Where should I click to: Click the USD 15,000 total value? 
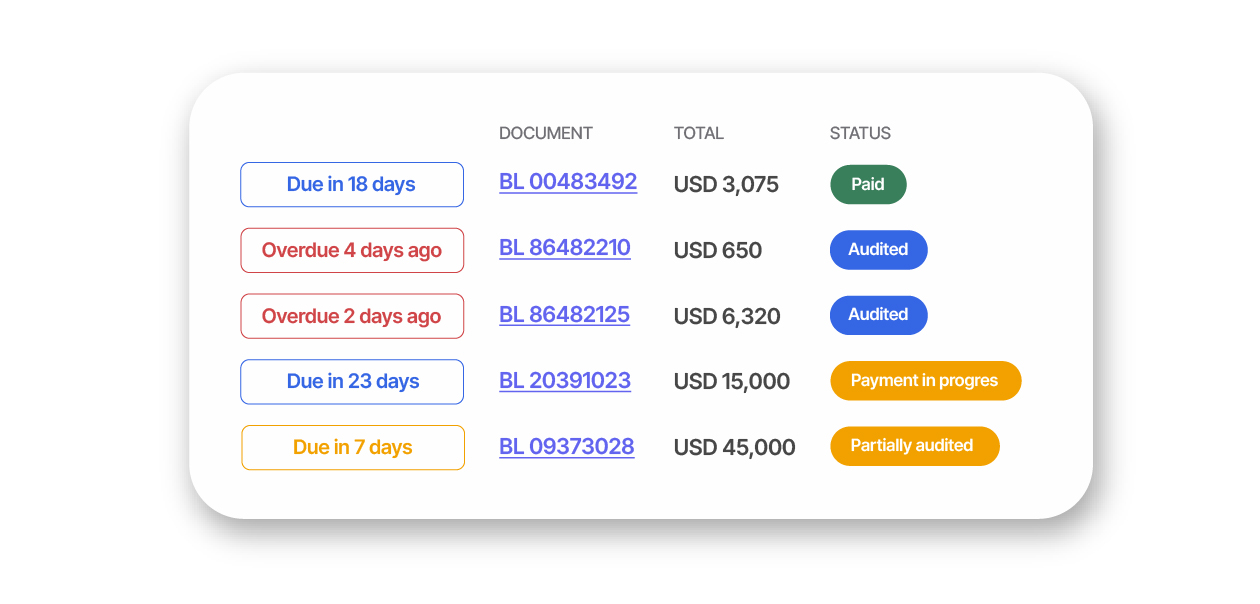pyautogui.click(x=731, y=382)
